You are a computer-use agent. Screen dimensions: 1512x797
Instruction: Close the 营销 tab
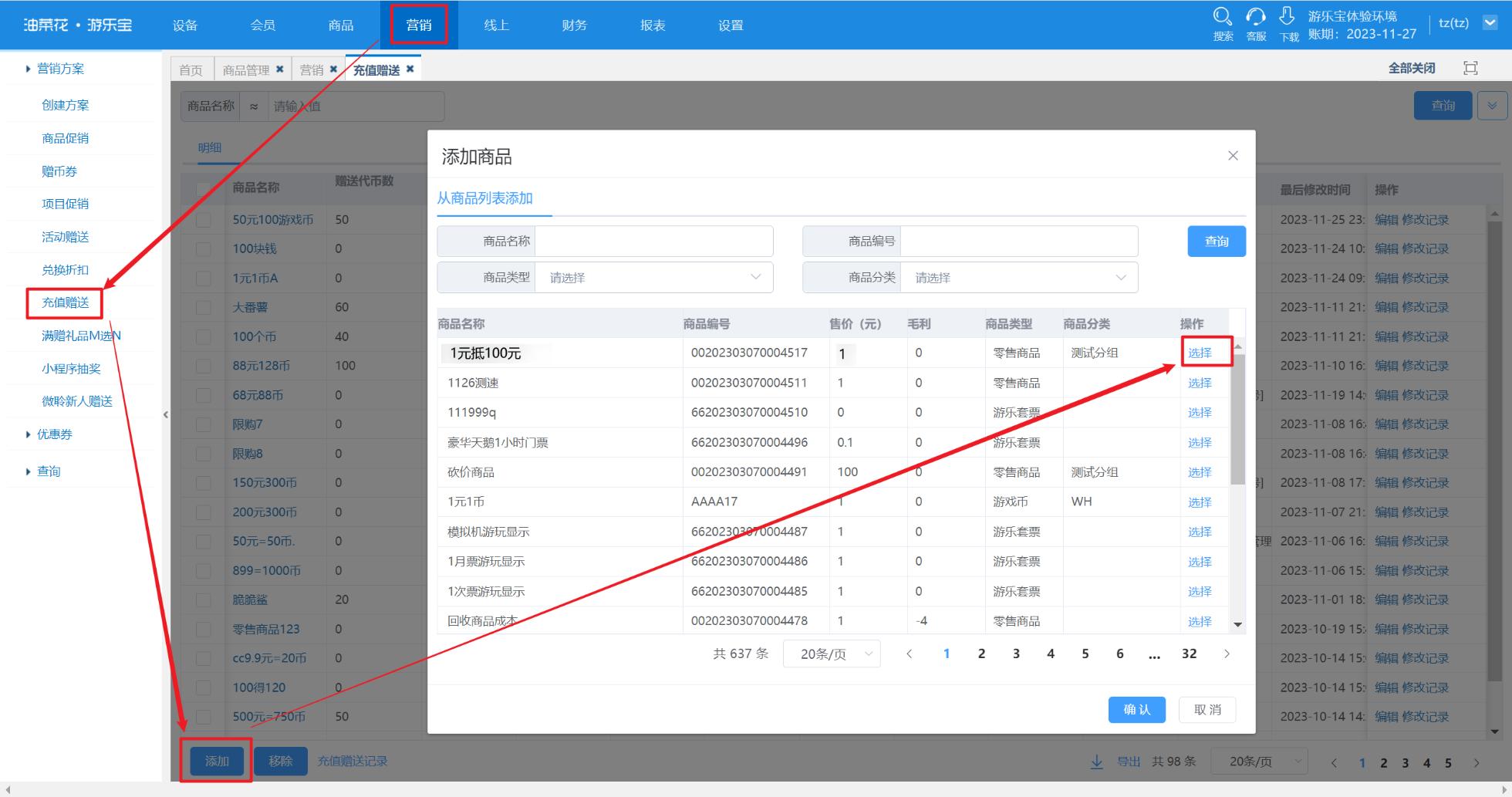tap(333, 69)
